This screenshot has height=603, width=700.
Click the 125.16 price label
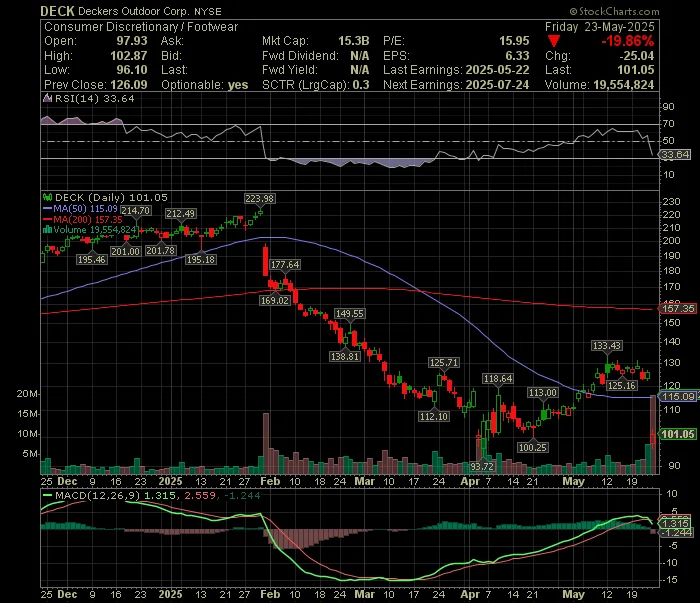[622, 386]
